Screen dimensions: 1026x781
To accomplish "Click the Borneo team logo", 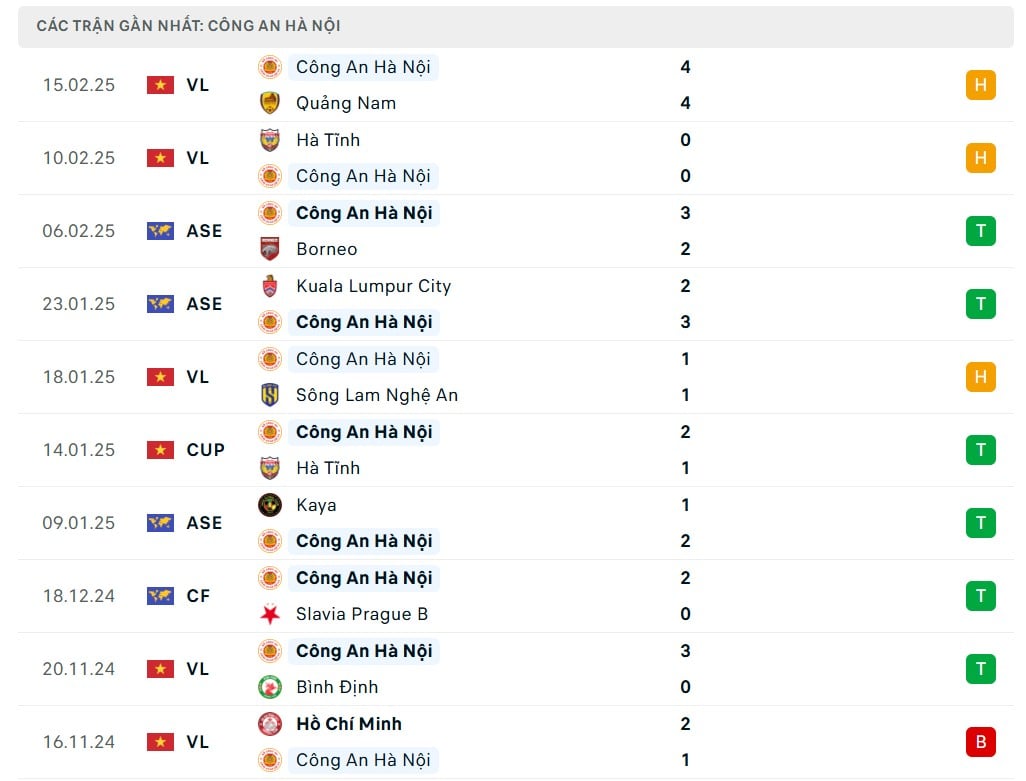I will point(270,249).
